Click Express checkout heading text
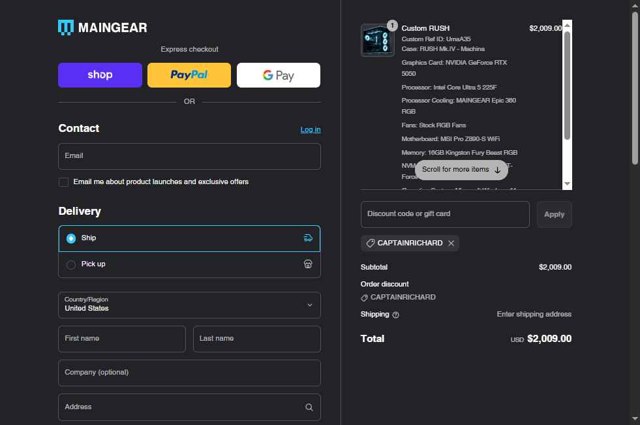This screenshot has width=640, height=425. pyautogui.click(x=189, y=49)
